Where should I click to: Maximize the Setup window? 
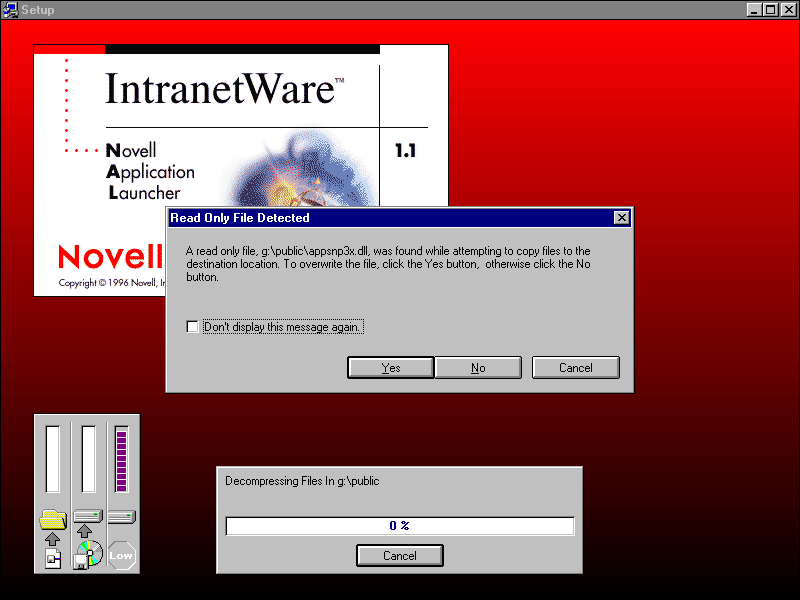click(x=771, y=10)
